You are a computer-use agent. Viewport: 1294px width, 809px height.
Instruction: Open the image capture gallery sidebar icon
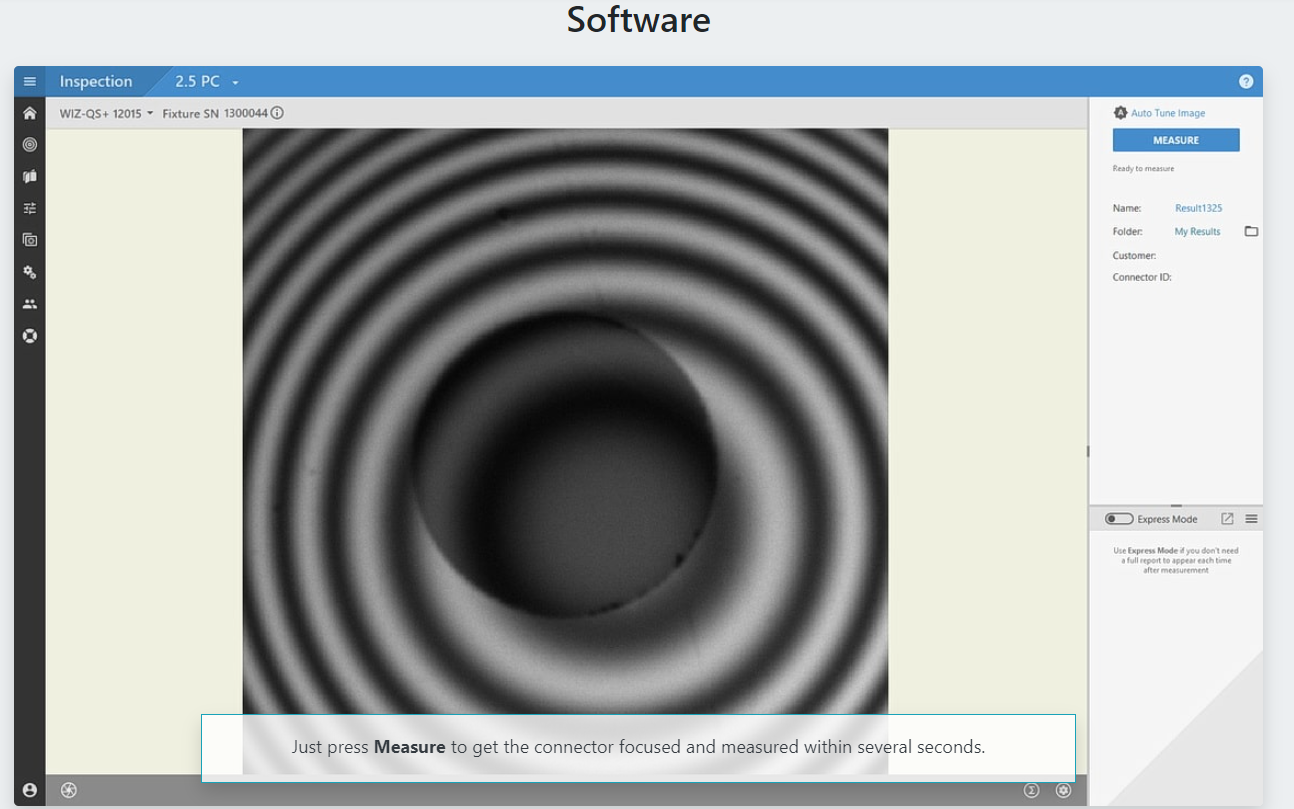click(x=30, y=240)
